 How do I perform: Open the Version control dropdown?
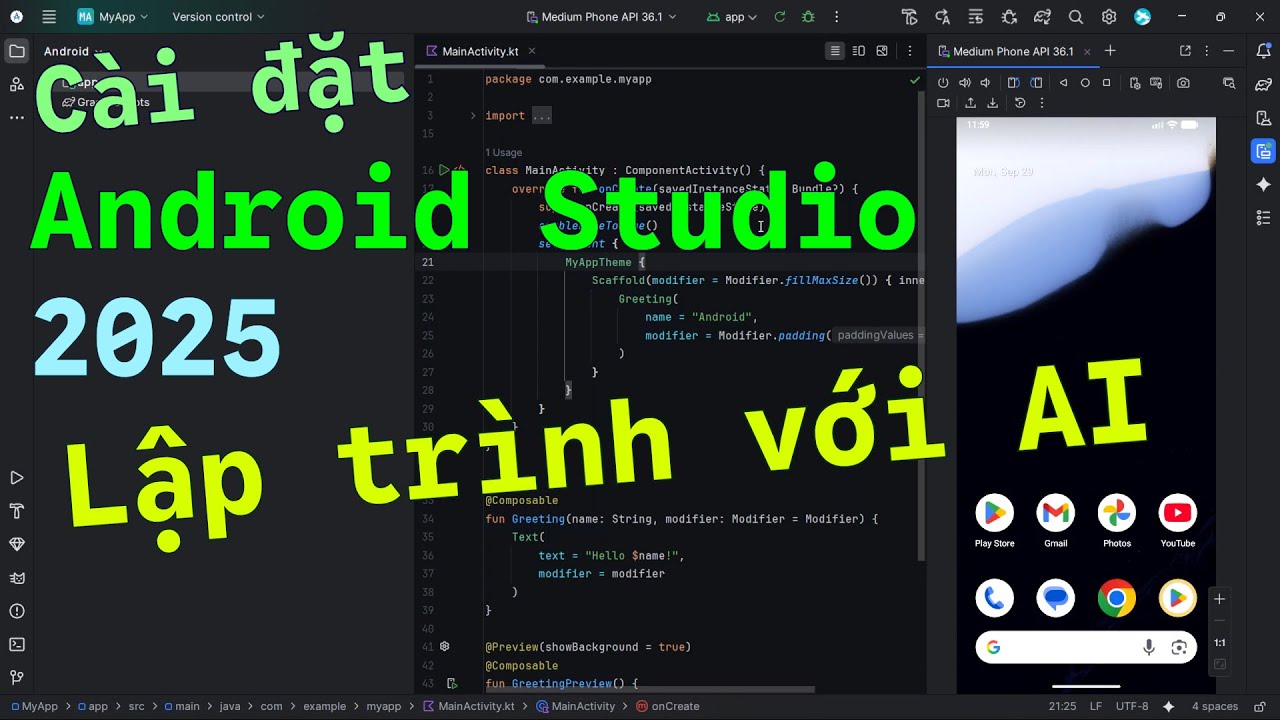point(218,17)
